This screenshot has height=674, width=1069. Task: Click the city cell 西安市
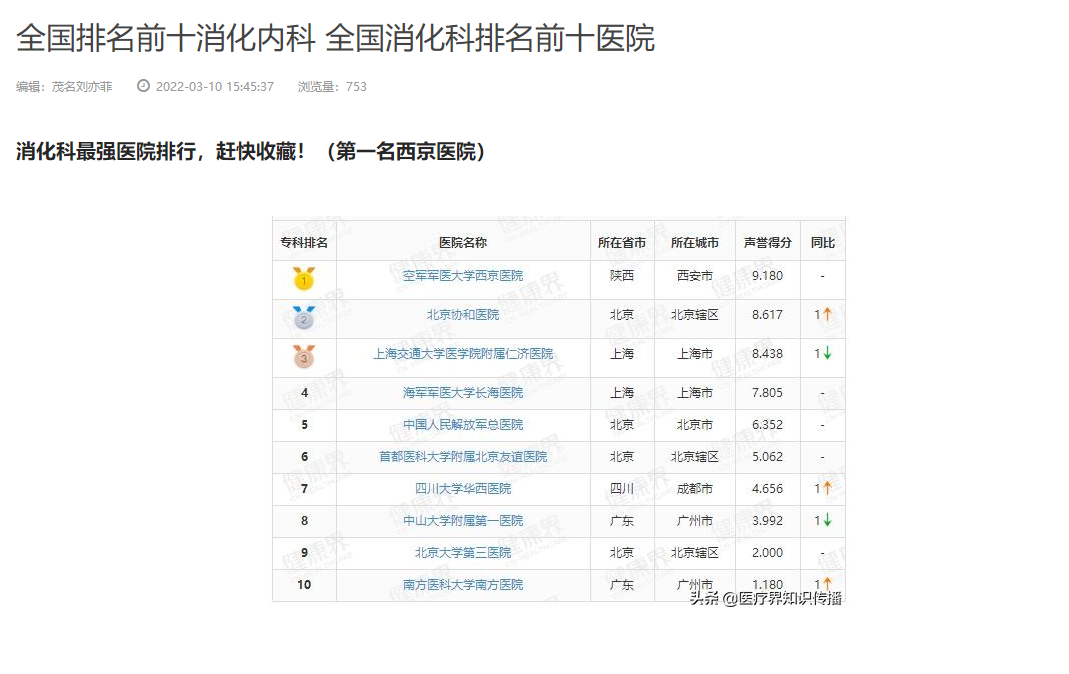(x=695, y=275)
